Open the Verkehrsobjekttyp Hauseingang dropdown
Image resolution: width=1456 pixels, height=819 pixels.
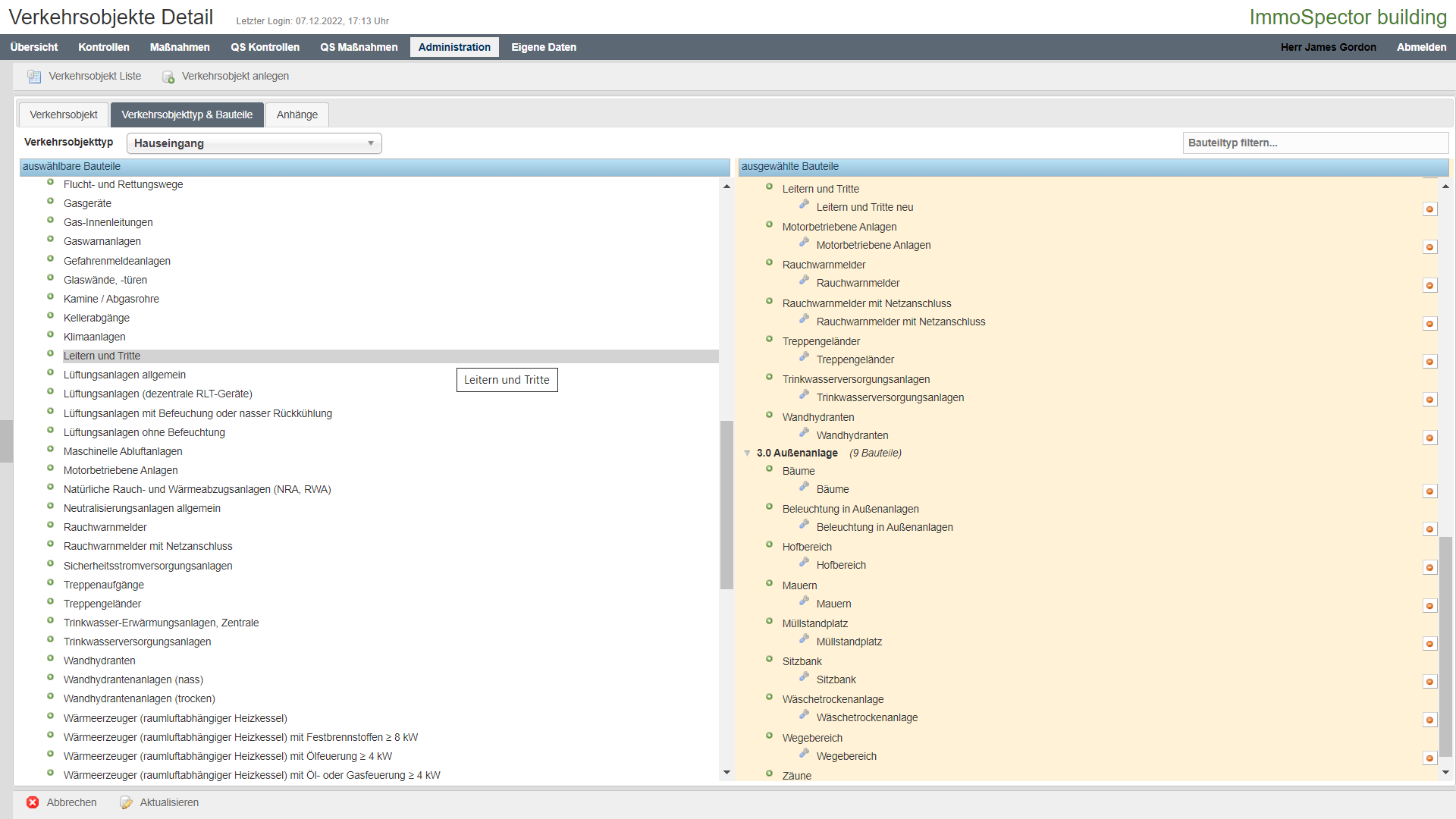tap(254, 143)
